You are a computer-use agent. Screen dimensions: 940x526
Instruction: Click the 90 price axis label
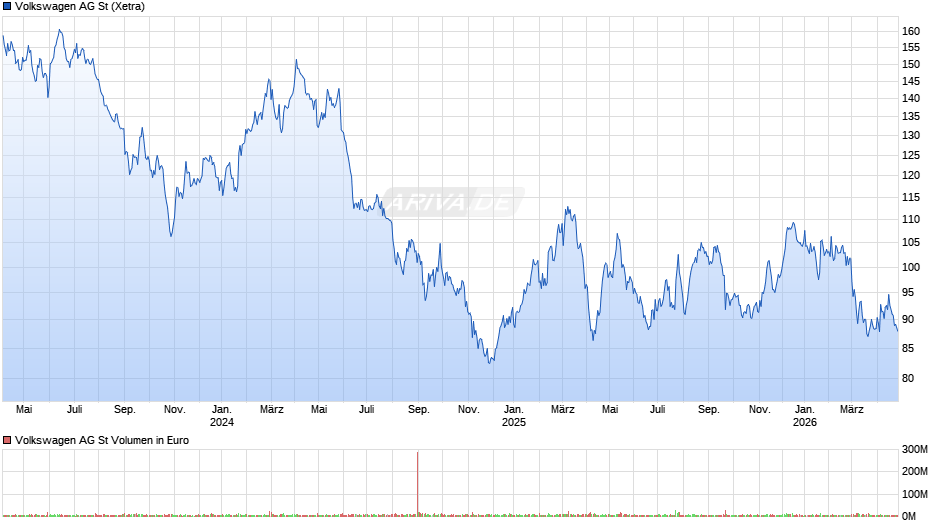[x=908, y=320]
